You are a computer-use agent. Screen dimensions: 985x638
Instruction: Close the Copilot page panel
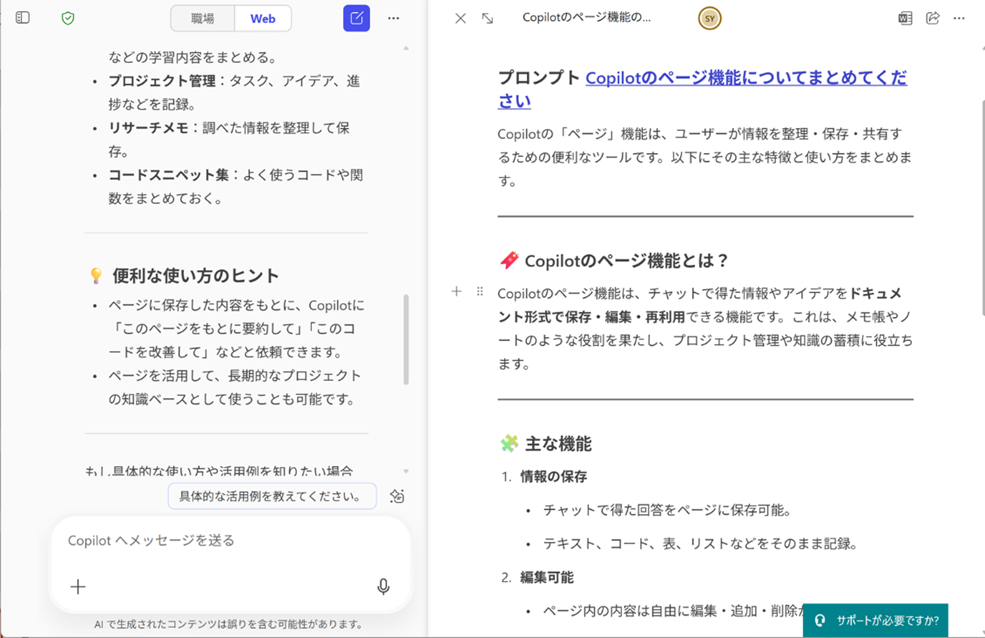pyautogui.click(x=460, y=18)
